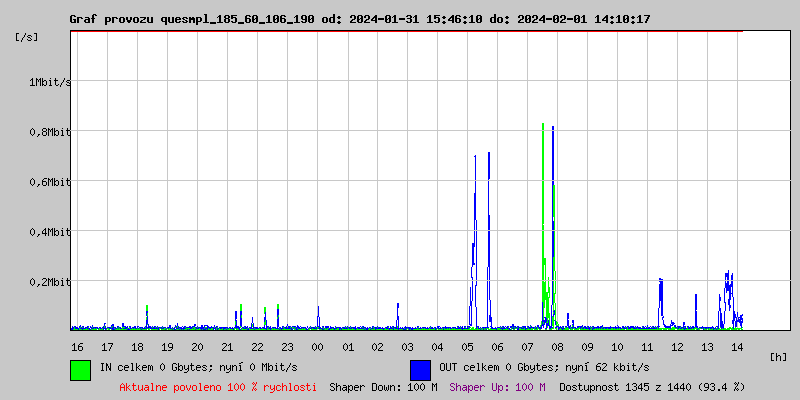Click the green IN legend swatch
The width and height of the screenshot is (800, 400).
(80, 369)
